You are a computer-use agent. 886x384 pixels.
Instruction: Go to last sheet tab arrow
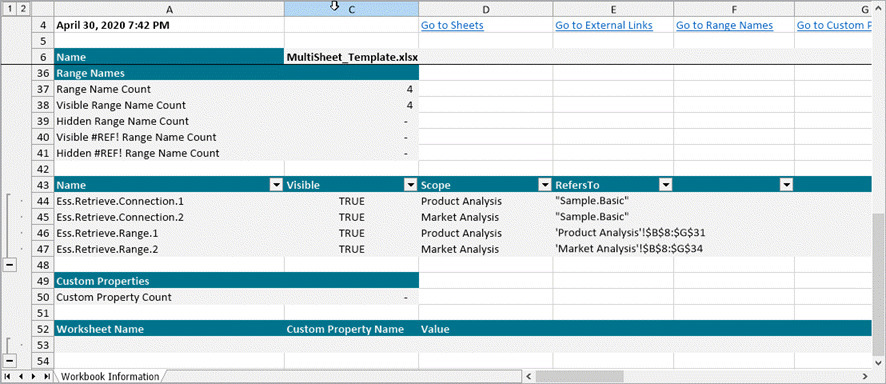coord(46,376)
